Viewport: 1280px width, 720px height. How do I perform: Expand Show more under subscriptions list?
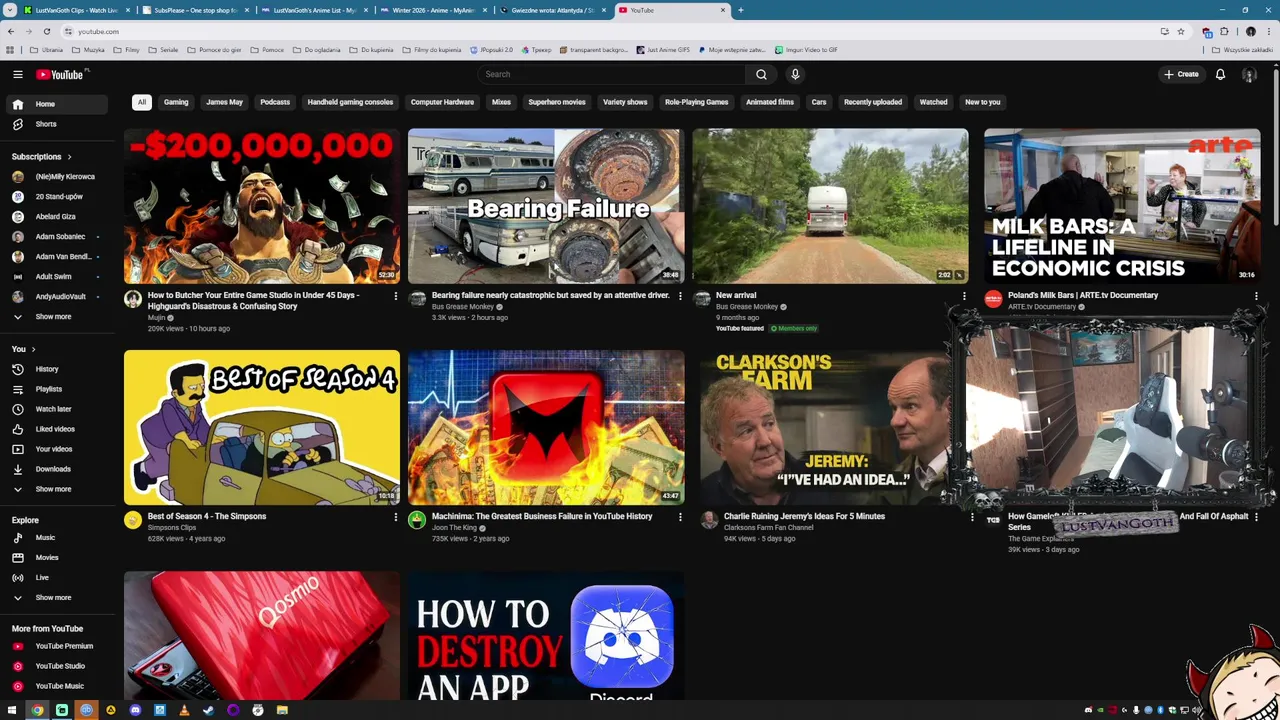click(56, 317)
